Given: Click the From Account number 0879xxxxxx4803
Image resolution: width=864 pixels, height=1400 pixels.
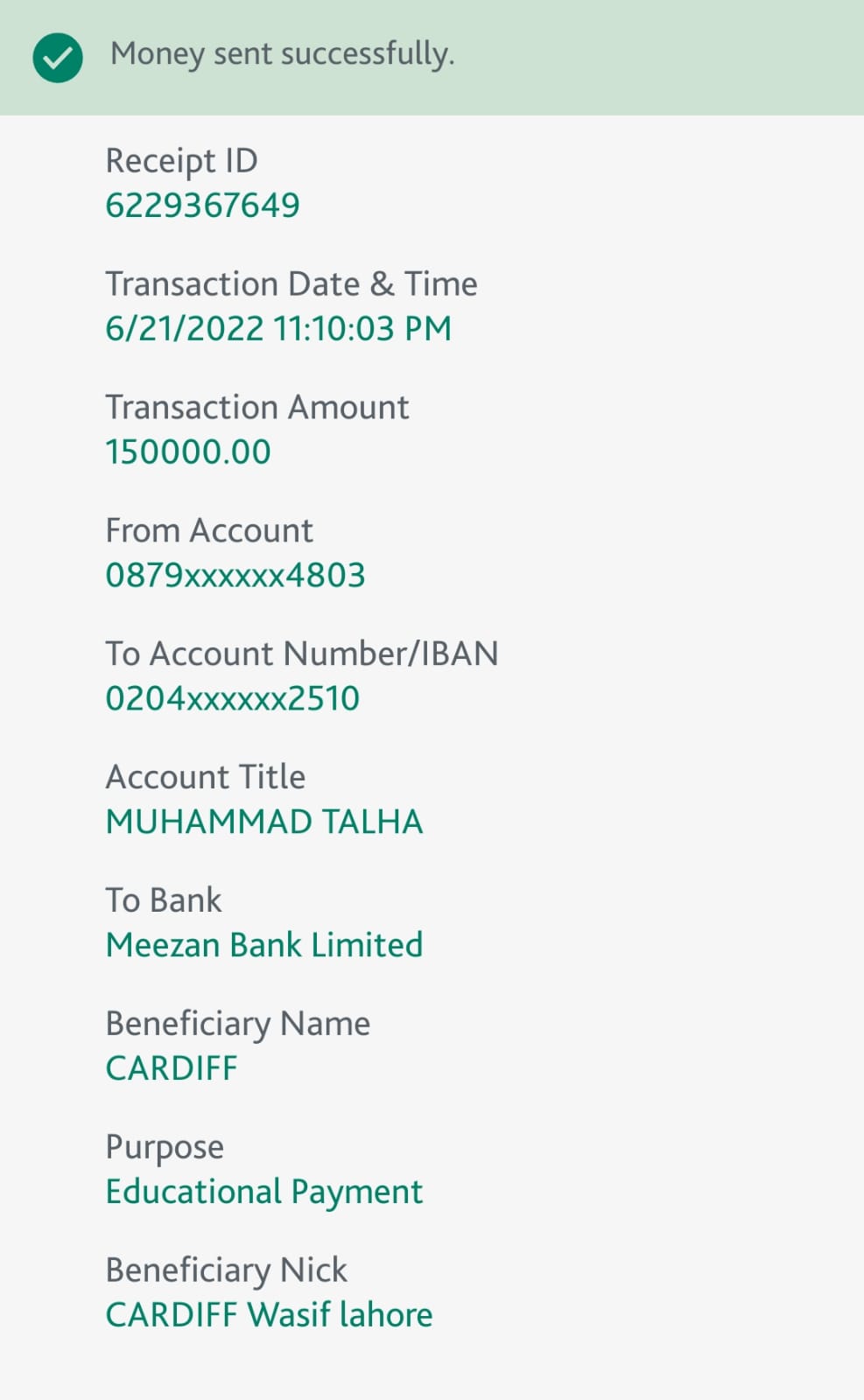Looking at the screenshot, I should coord(235,576).
